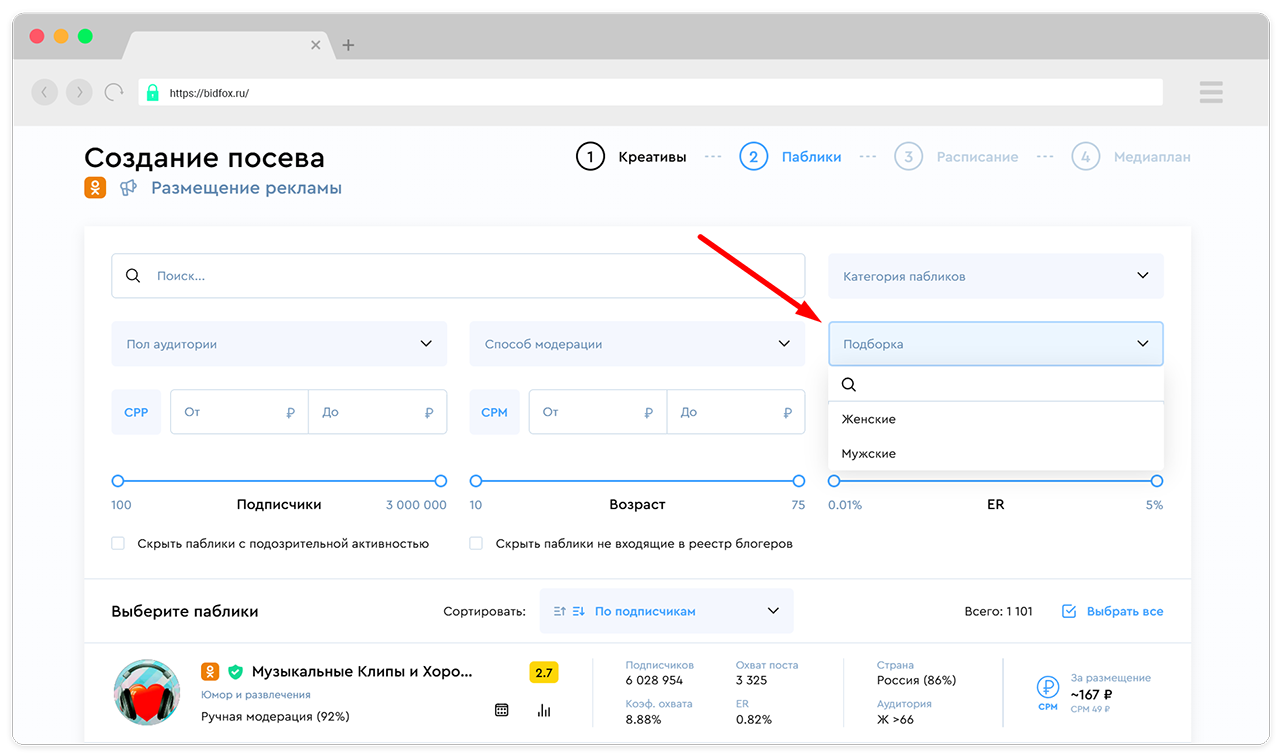Image resolution: width=1280 pixels, height=756 pixels.
Task: Click the Юмор и развлечения category label
Action: 256,694
